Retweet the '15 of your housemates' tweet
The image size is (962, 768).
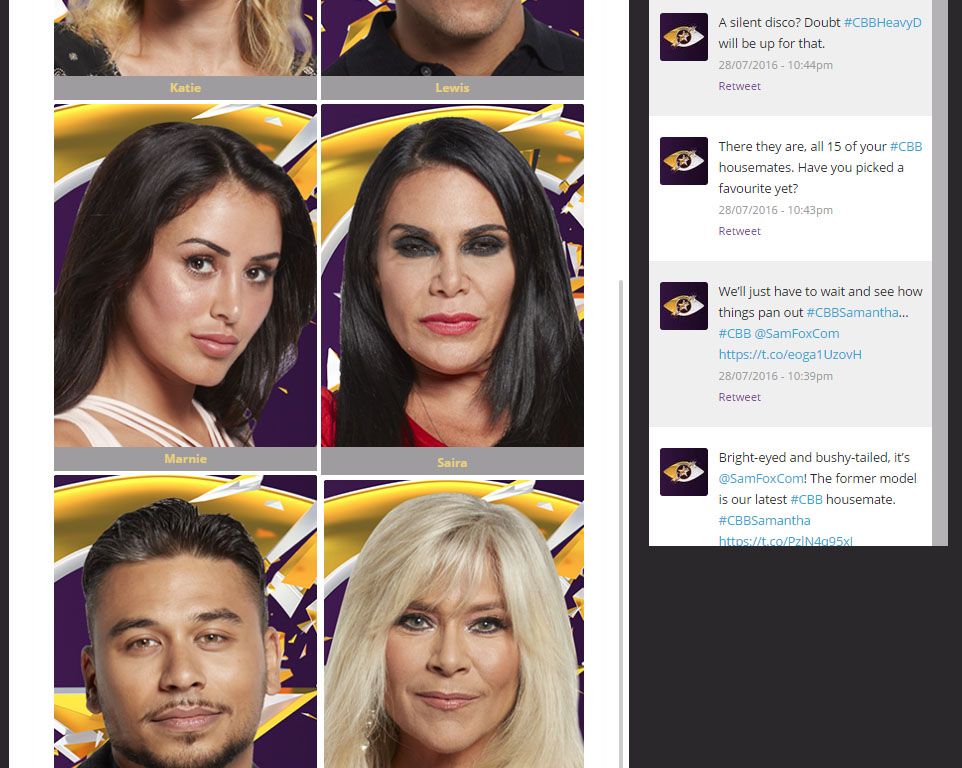tap(739, 231)
